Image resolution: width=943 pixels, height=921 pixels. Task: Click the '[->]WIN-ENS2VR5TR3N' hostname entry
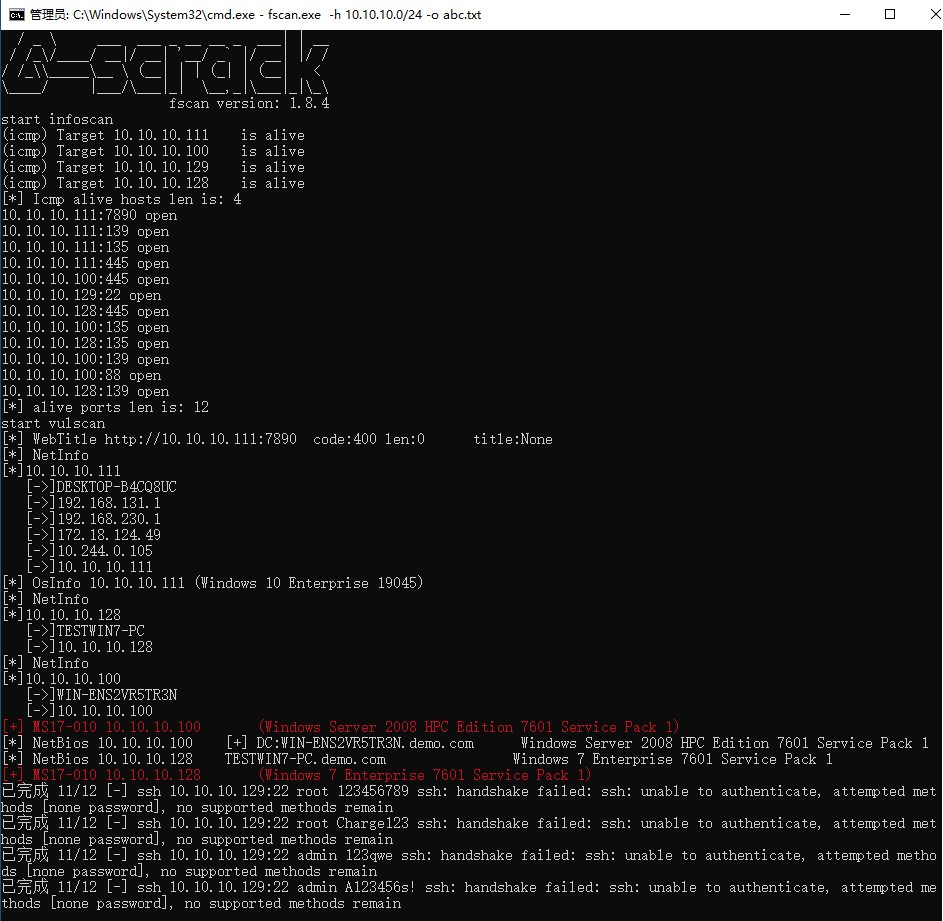(x=102, y=695)
